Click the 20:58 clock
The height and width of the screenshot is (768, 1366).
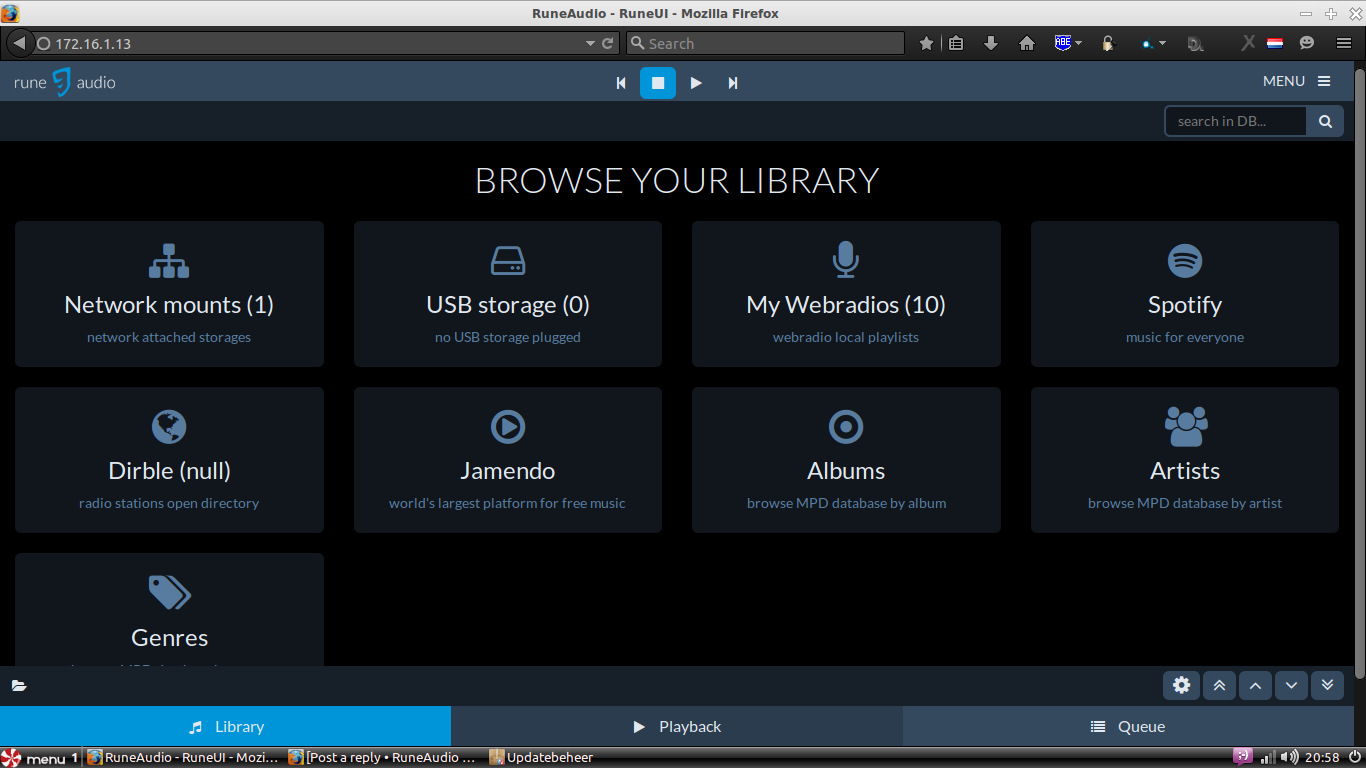click(x=1322, y=758)
